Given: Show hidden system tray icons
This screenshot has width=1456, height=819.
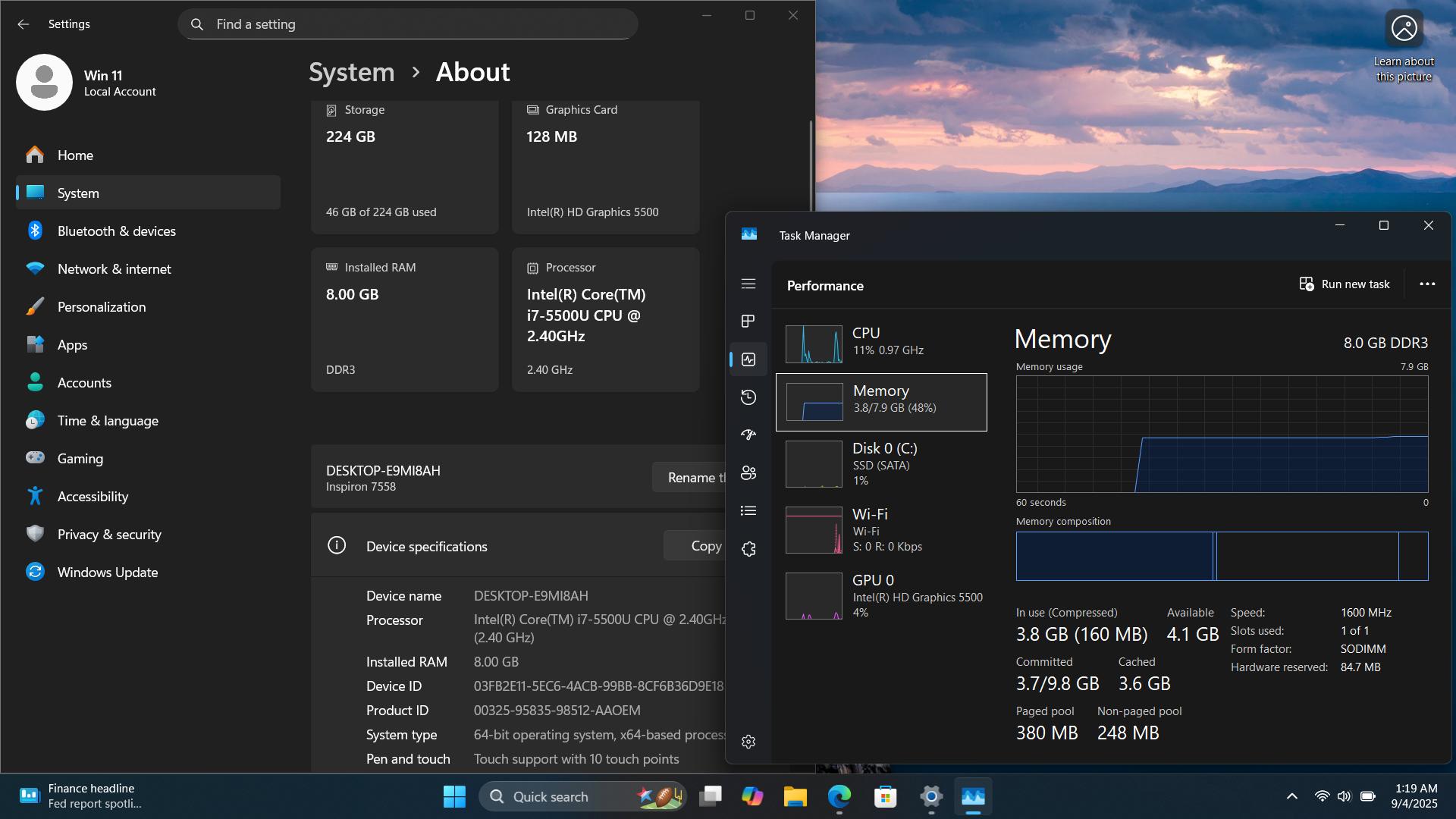Looking at the screenshot, I should (x=1291, y=796).
